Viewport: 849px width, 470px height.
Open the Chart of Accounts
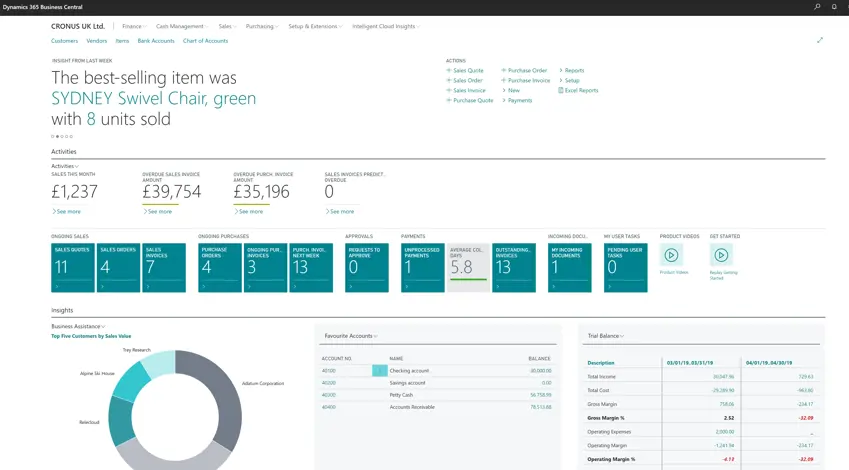point(205,41)
